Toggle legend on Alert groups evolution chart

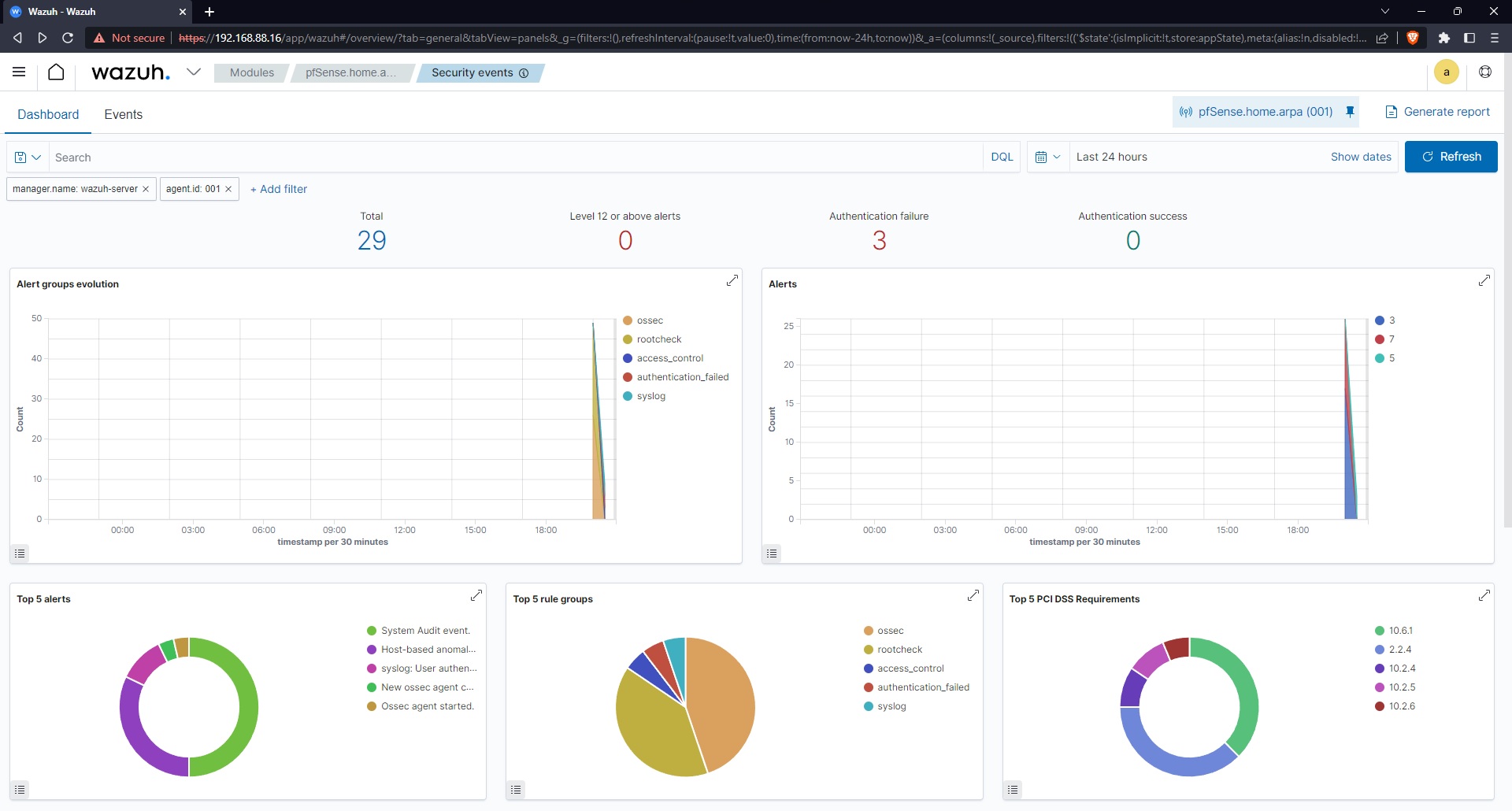[20, 554]
